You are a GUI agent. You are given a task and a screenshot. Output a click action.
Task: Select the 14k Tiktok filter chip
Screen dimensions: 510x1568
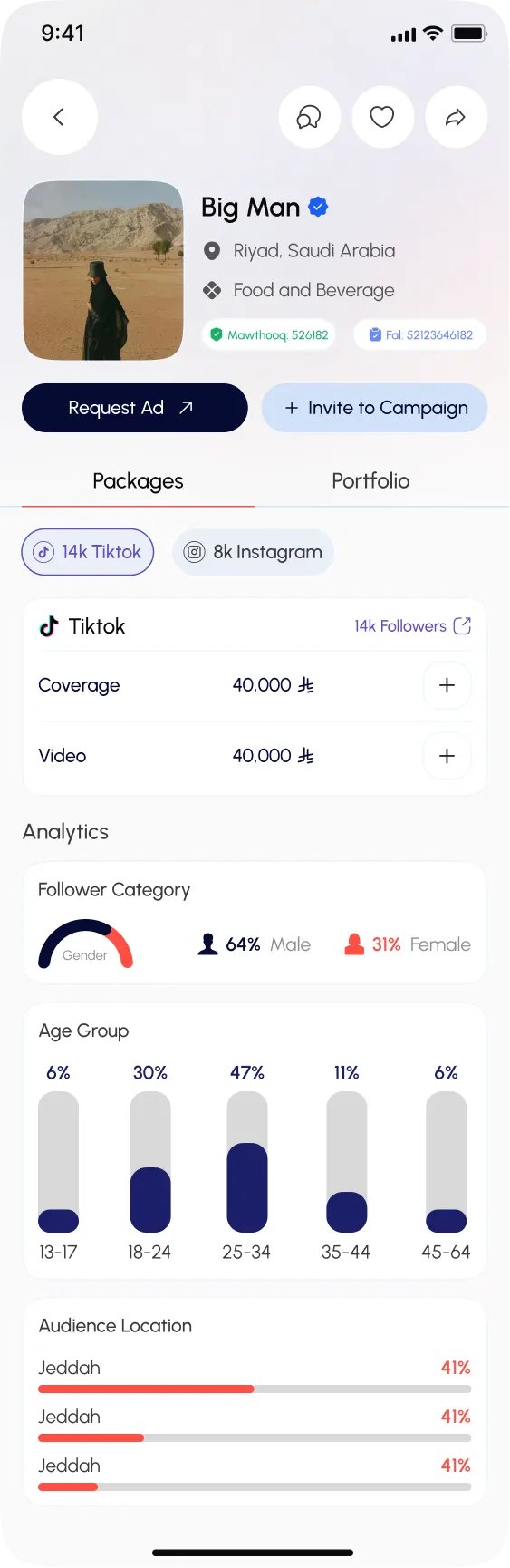[x=88, y=552]
